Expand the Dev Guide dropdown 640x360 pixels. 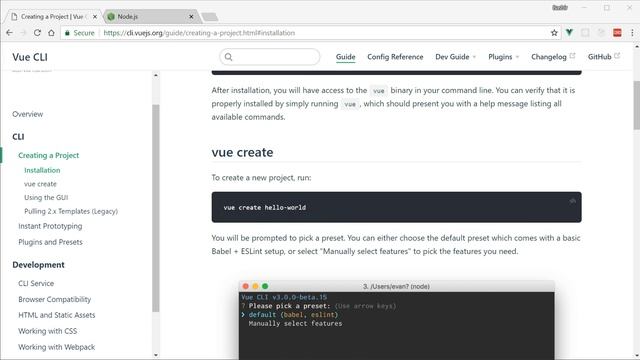[456, 57]
